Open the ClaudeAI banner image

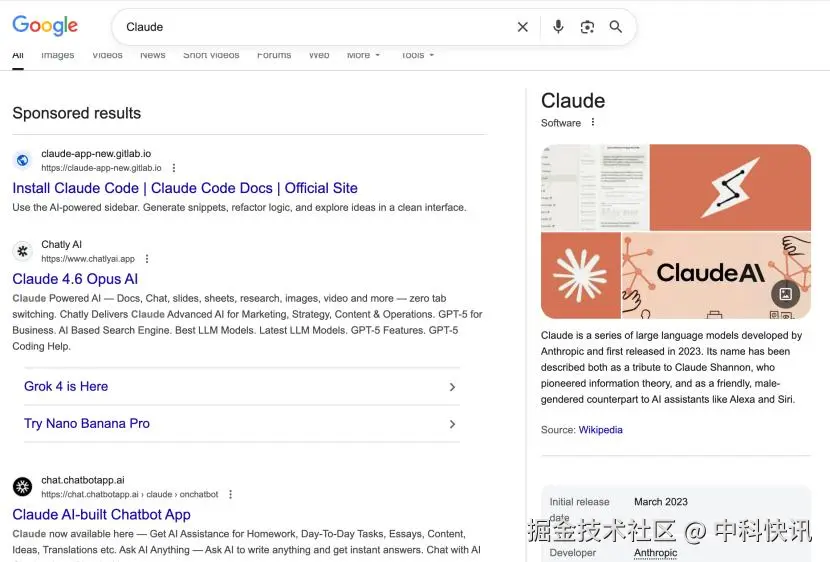(x=716, y=275)
